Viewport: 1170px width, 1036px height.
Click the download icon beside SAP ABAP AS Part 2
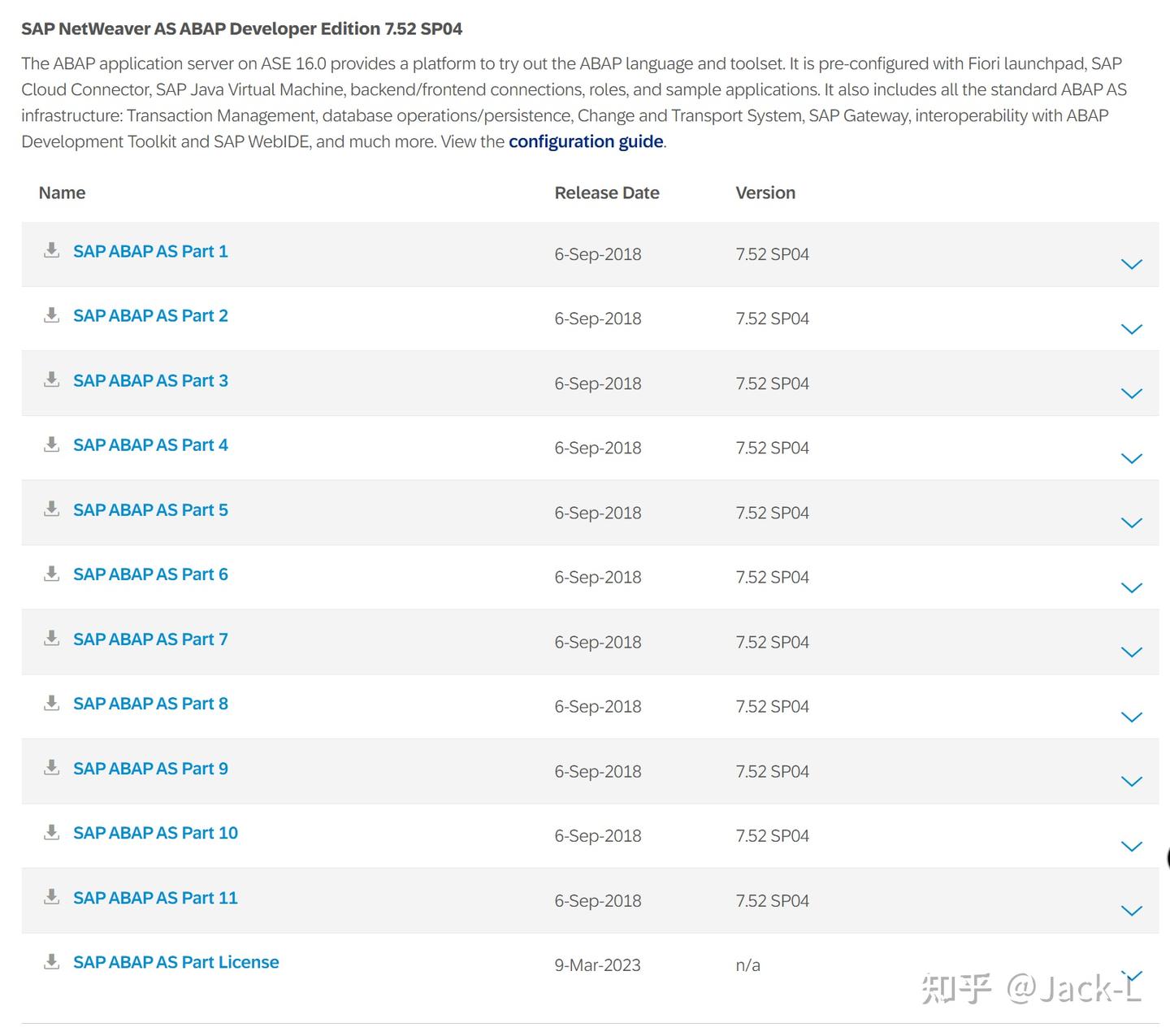pyautogui.click(x=52, y=314)
